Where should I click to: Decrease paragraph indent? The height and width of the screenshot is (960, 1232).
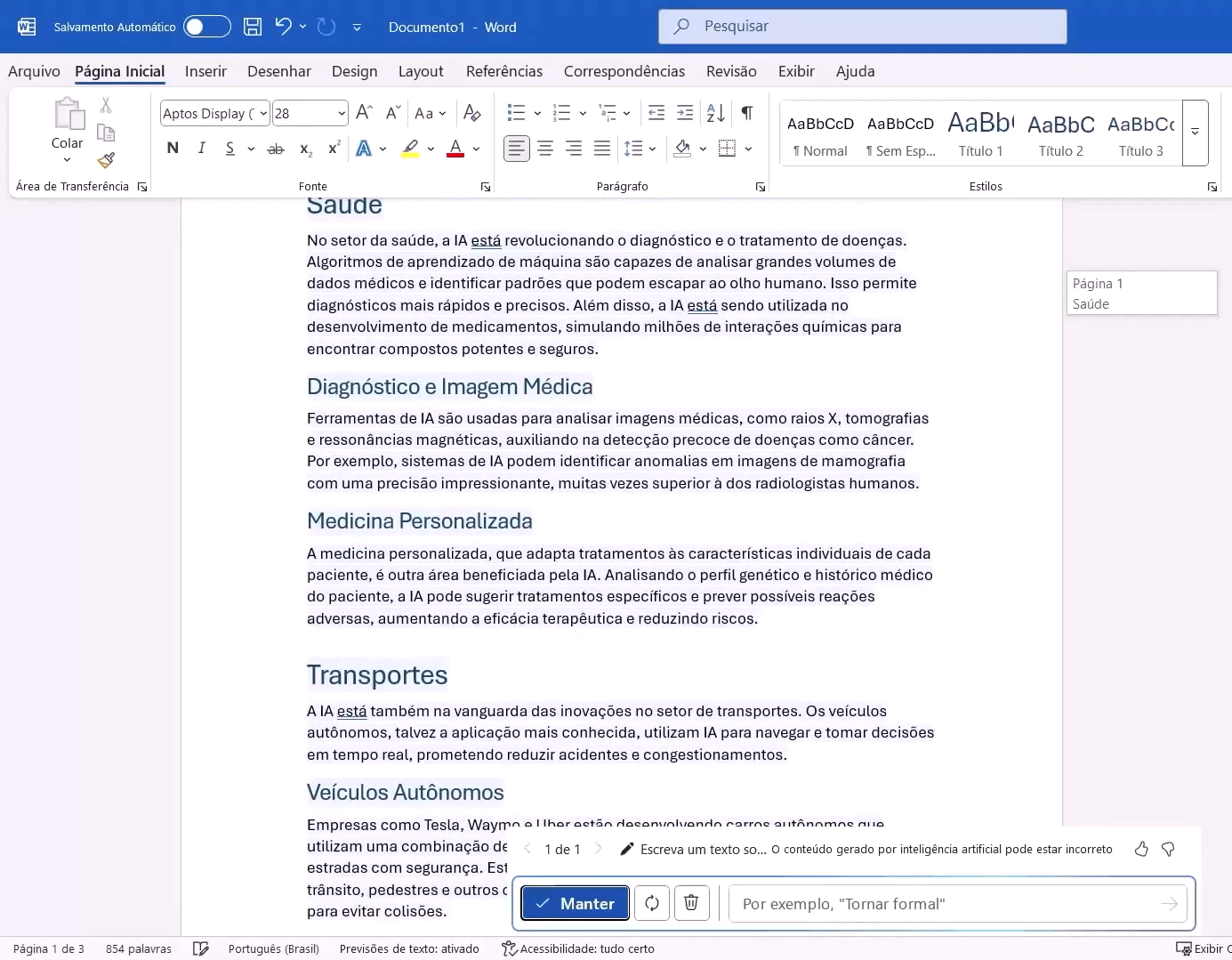tap(656, 113)
